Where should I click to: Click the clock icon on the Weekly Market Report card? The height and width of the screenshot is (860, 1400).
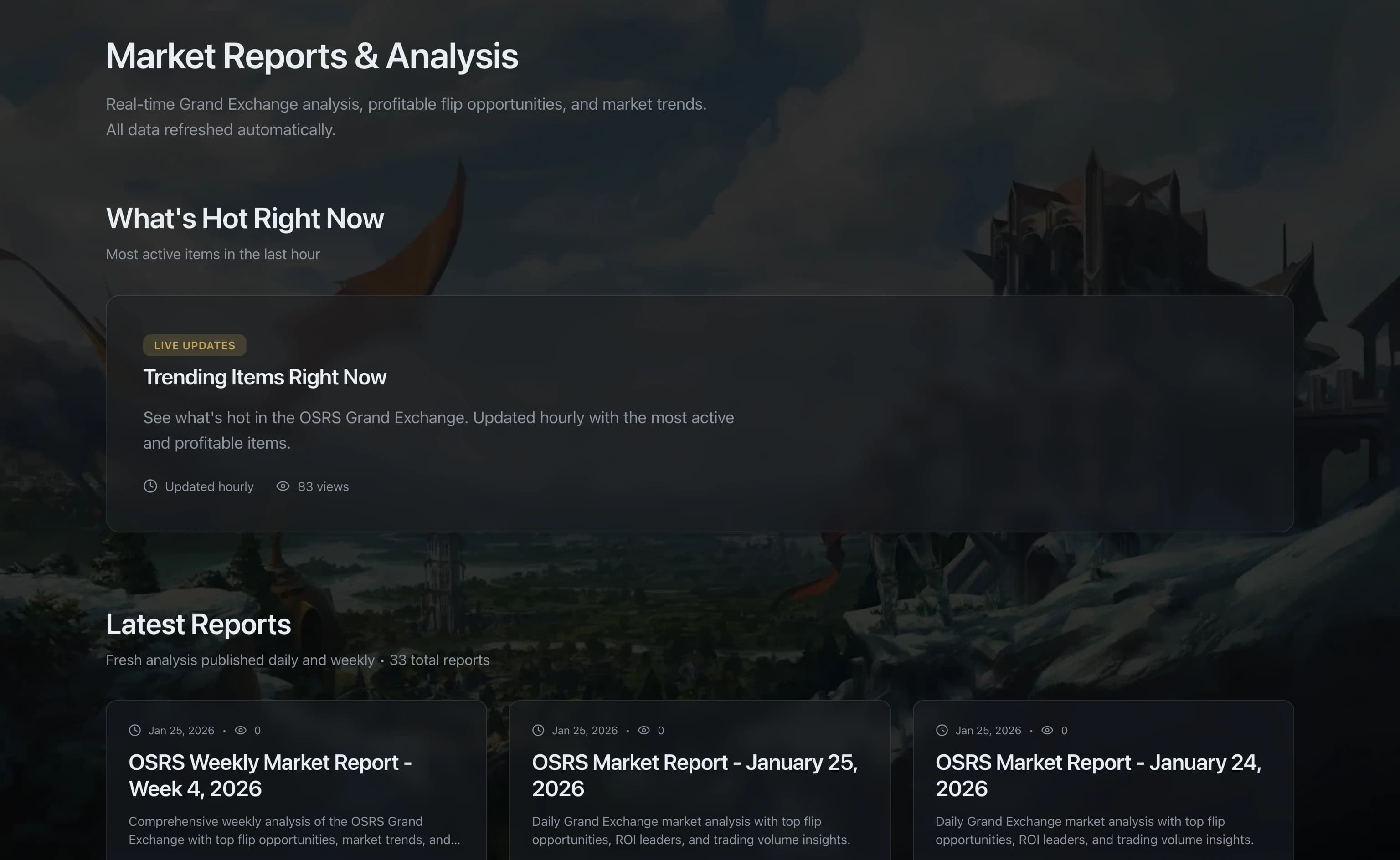(x=134, y=730)
